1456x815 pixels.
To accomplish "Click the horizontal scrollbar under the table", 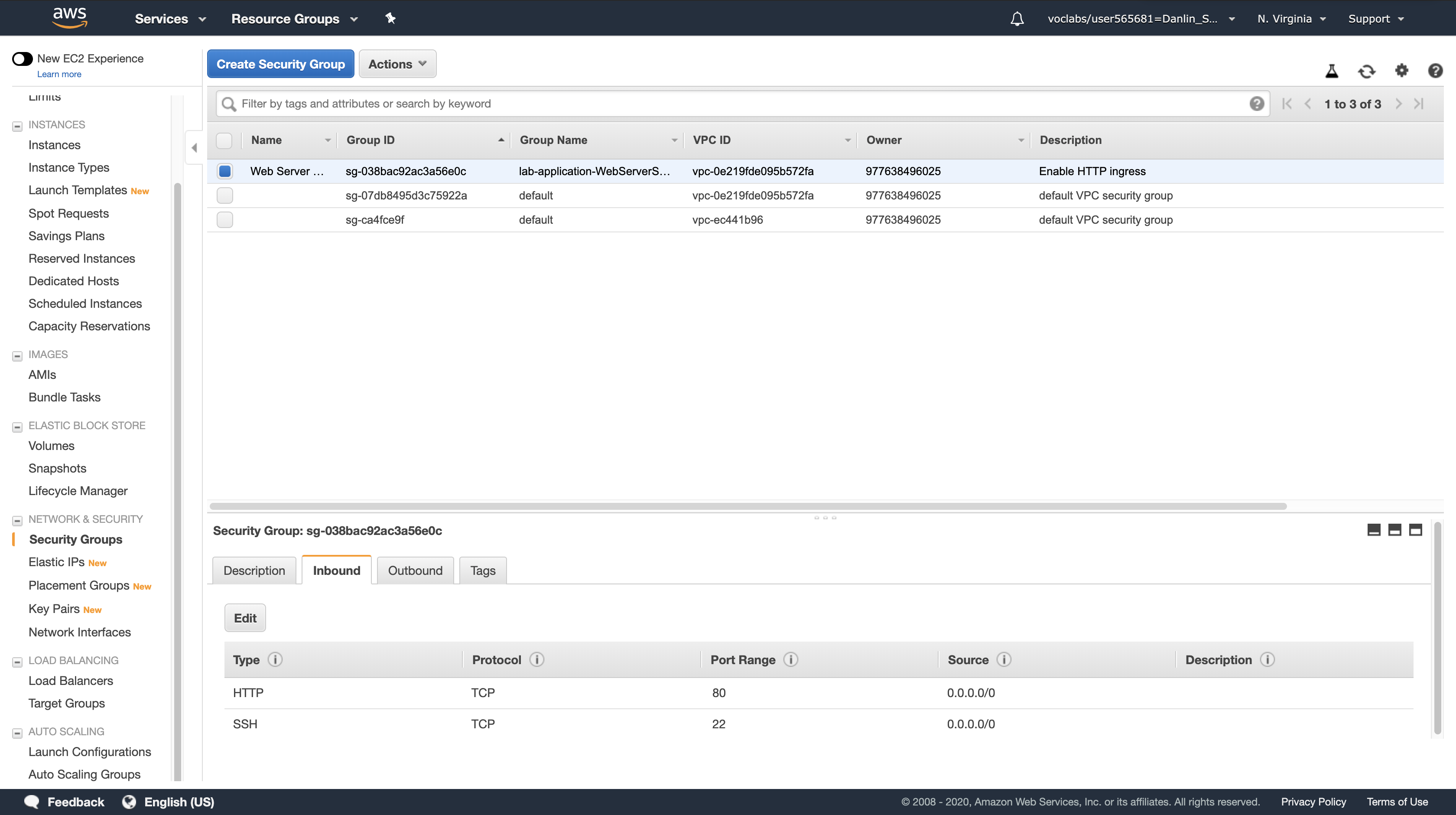I will coord(747,506).
